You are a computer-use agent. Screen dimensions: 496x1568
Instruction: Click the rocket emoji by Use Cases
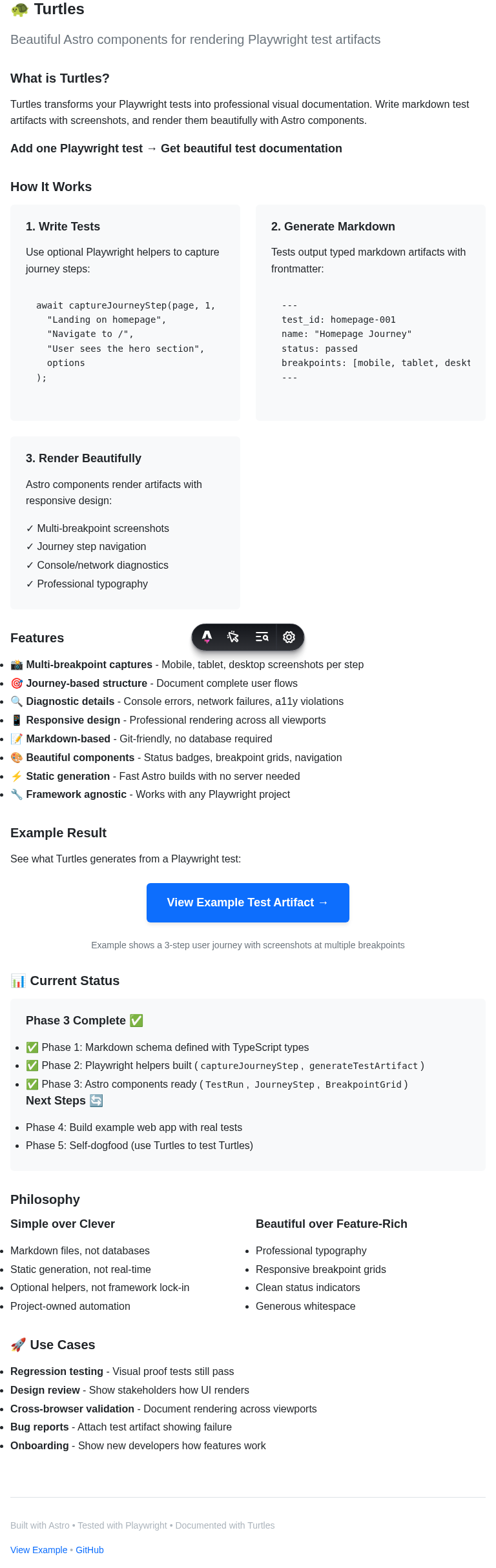[x=18, y=1345]
